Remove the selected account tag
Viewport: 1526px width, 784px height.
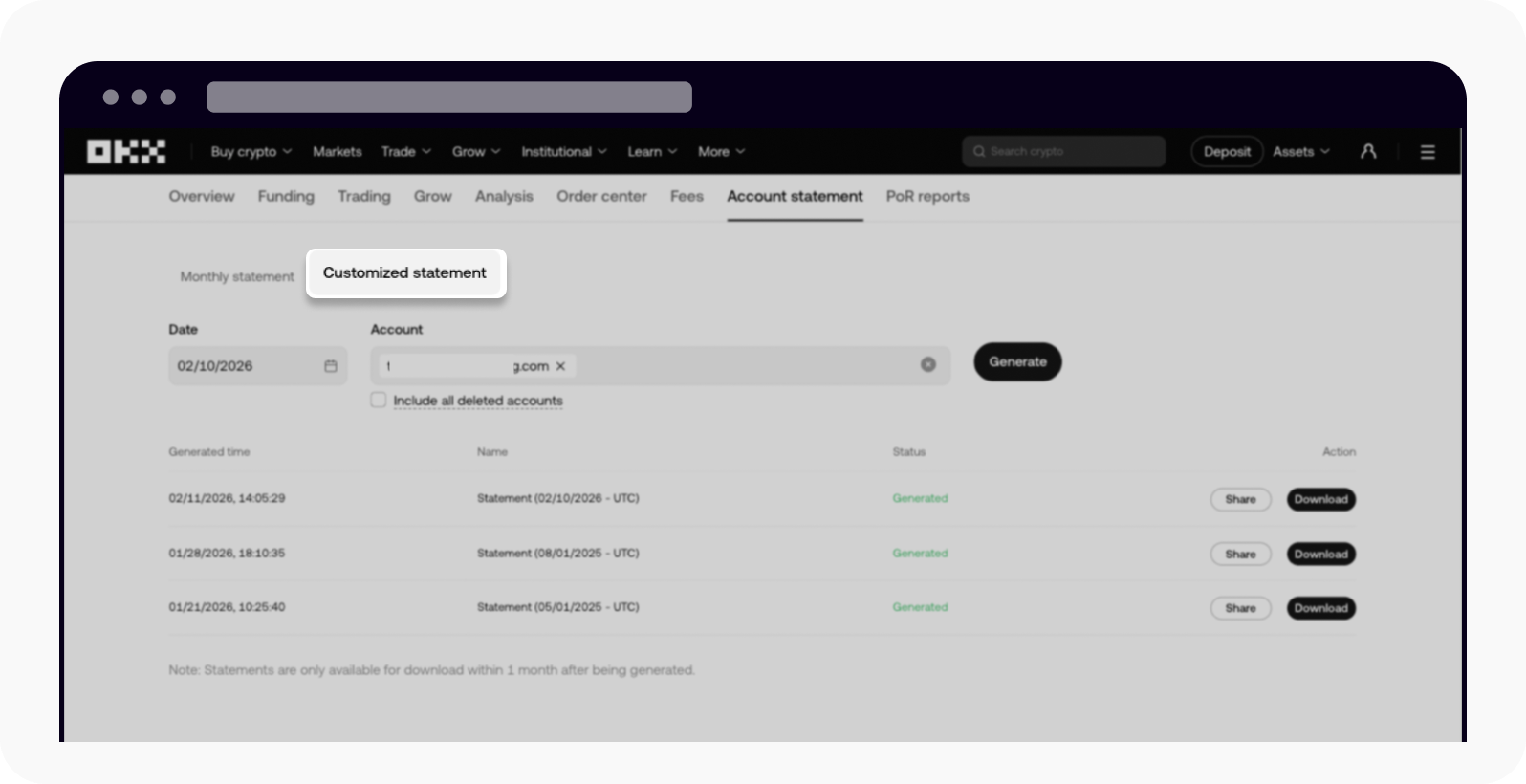pyautogui.click(x=560, y=366)
